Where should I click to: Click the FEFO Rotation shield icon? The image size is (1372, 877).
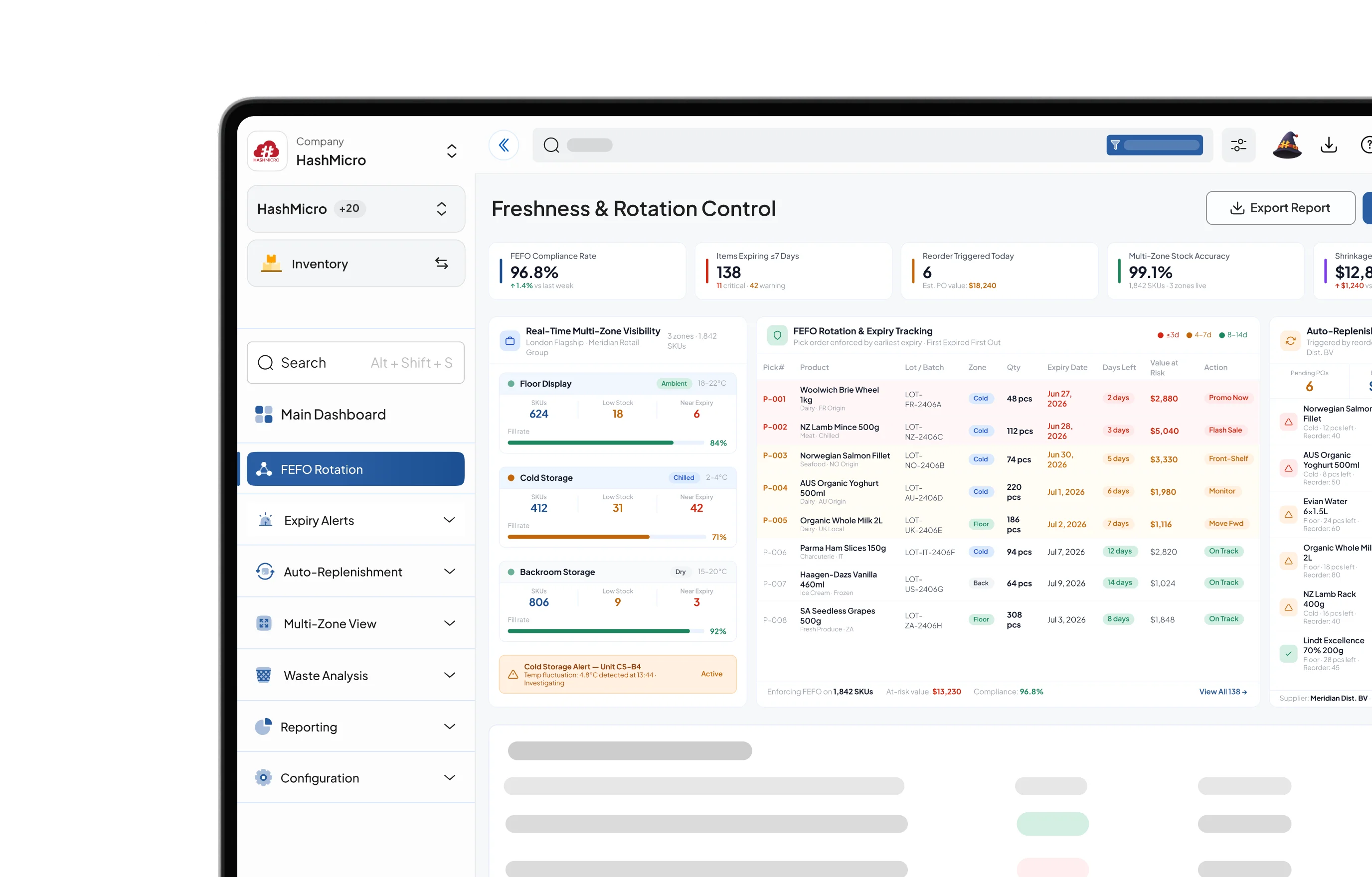777,336
